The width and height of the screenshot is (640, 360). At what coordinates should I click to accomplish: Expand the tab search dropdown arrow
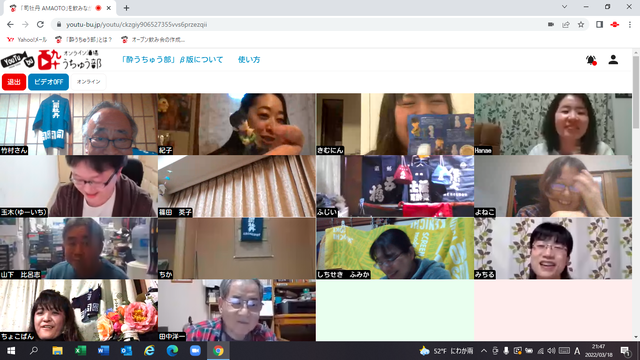point(564,7)
